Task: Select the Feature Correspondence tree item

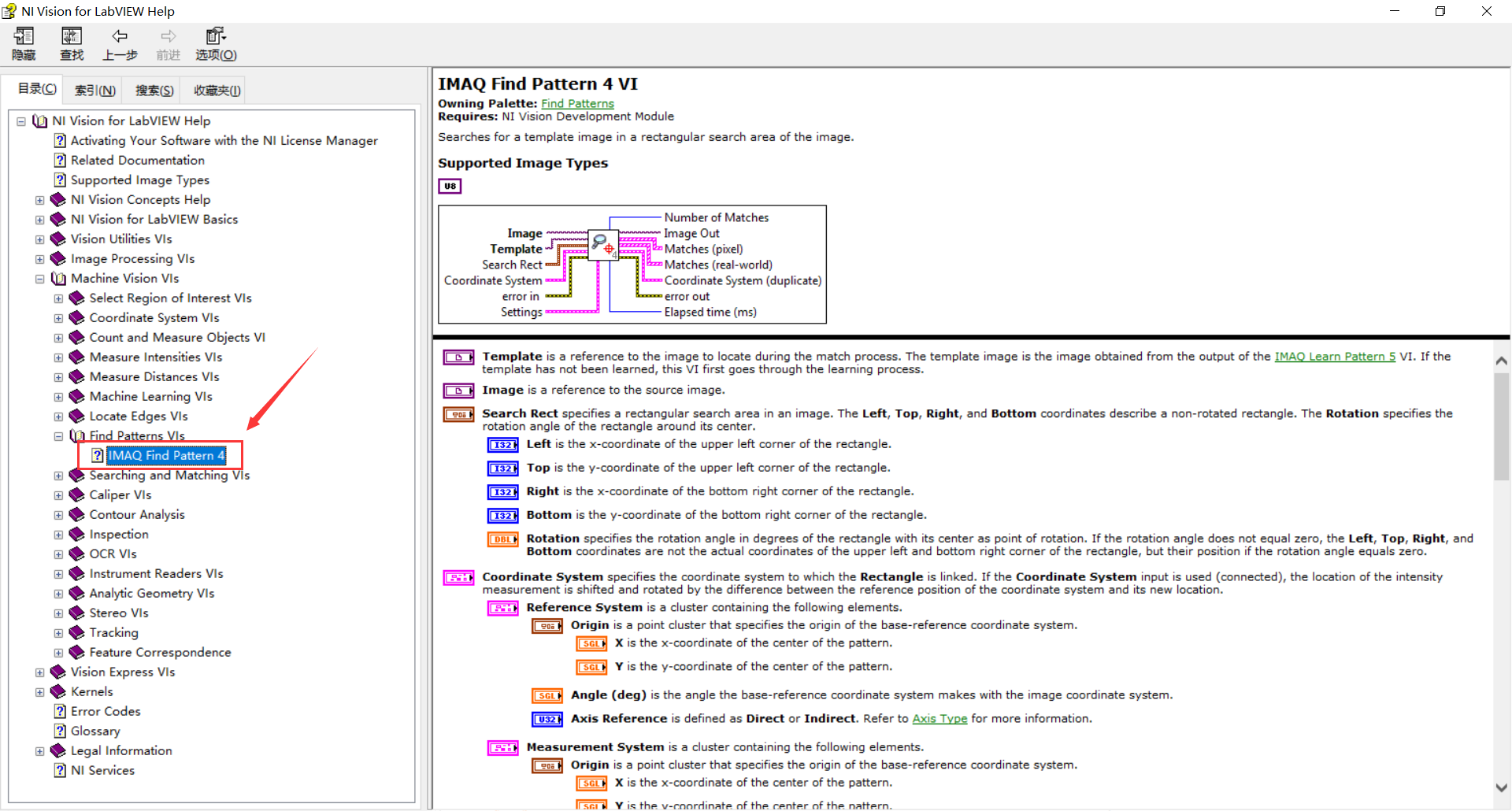Action: click(x=160, y=652)
